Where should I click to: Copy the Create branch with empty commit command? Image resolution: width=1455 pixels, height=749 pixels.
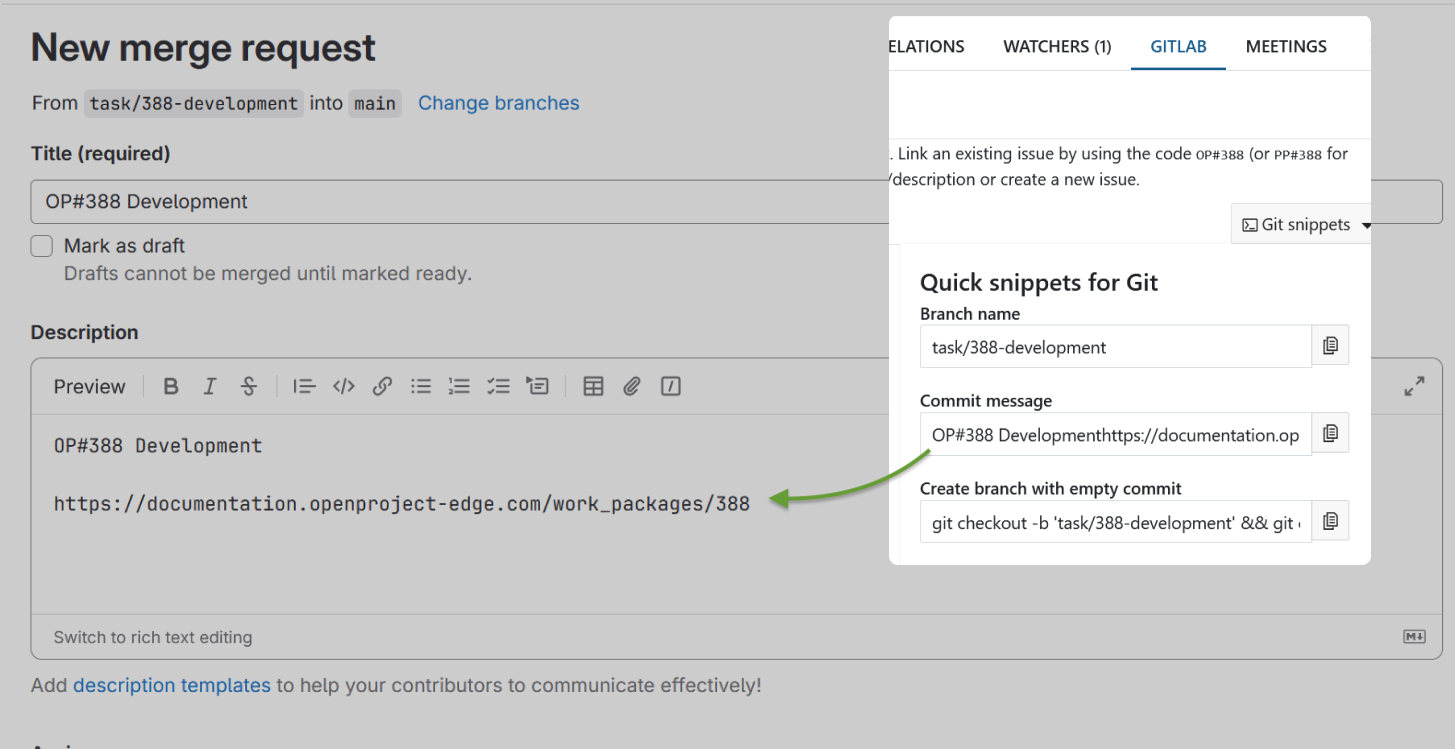(x=1330, y=521)
